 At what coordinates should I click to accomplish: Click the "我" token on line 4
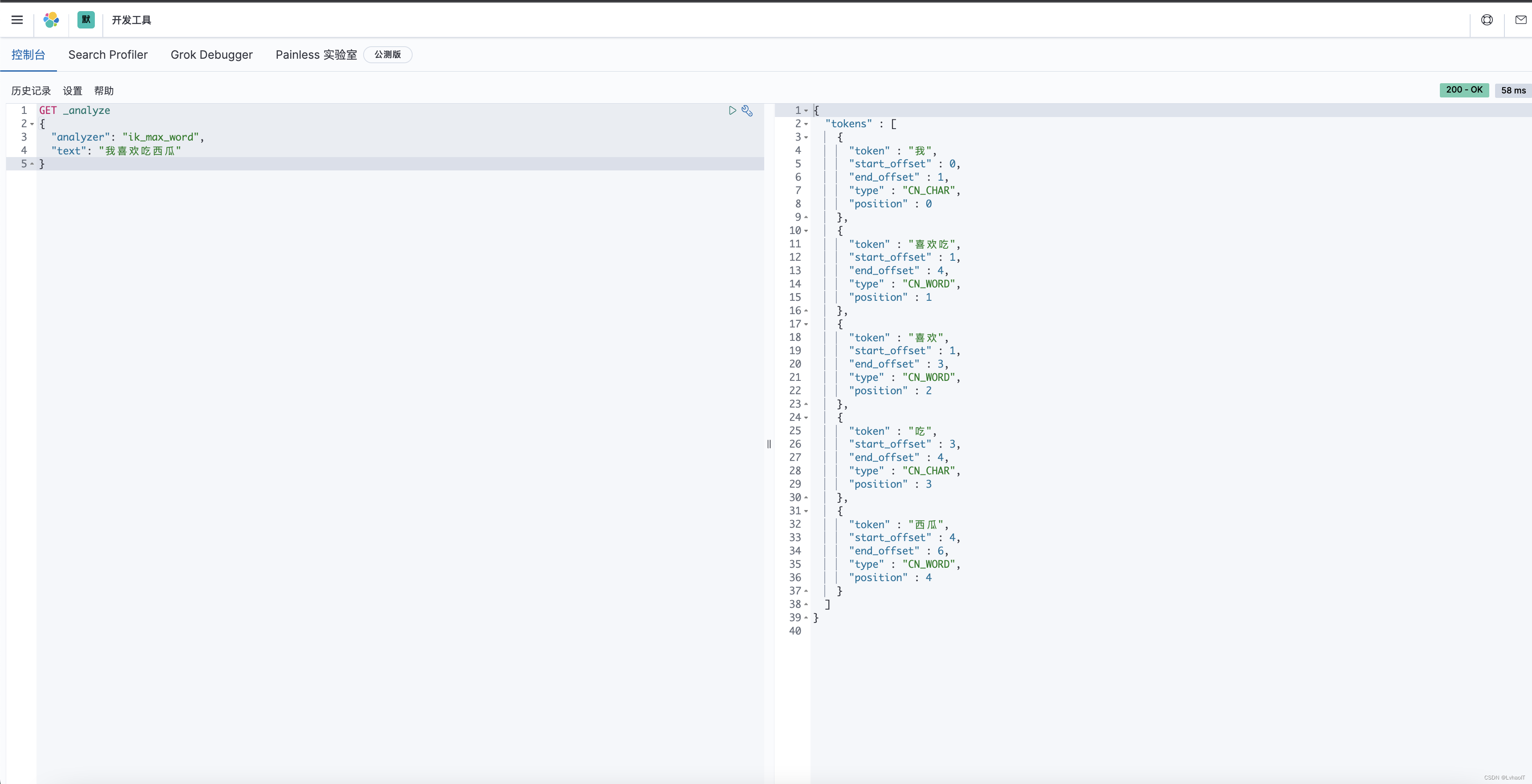pyautogui.click(x=920, y=151)
